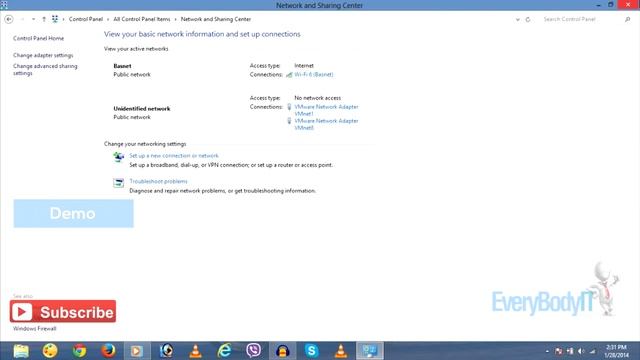This screenshot has height=360, width=640.
Task: Click the Wi-Fi signal bars icon
Action: click(x=289, y=75)
